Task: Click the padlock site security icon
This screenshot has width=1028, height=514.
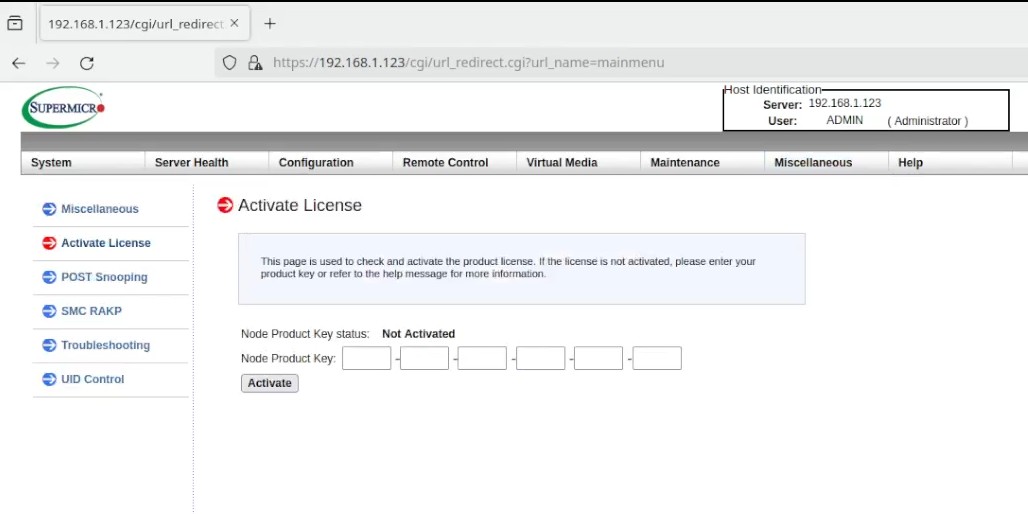Action: [255, 63]
